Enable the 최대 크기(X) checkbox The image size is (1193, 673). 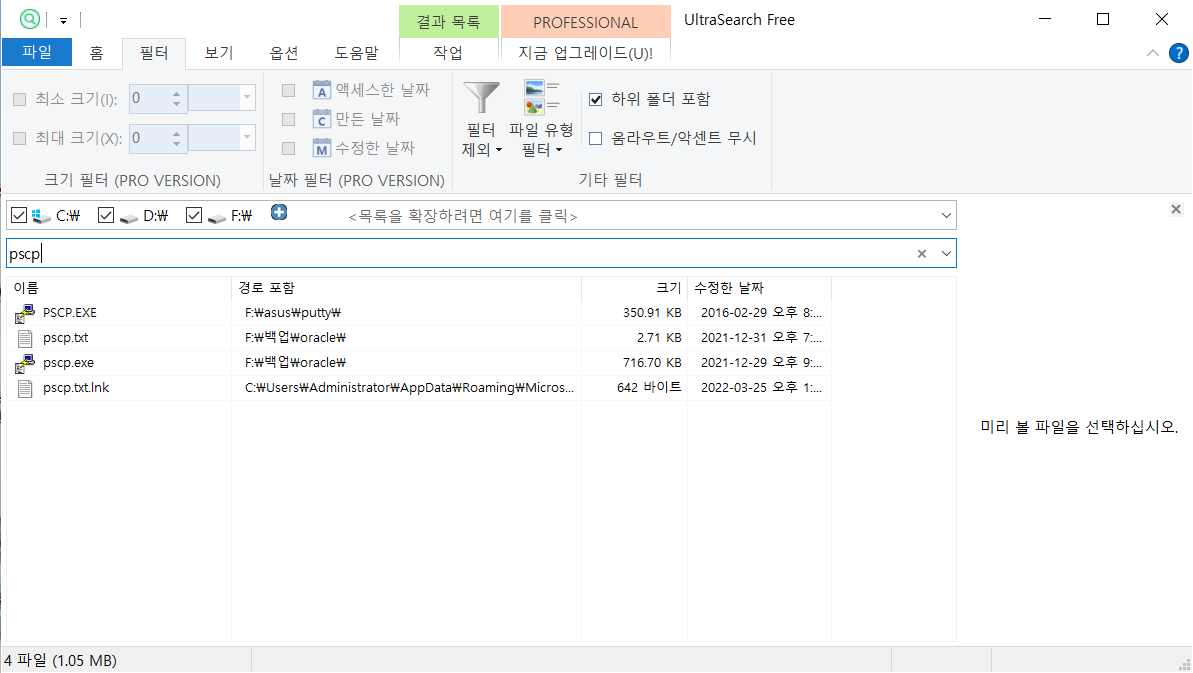click(x=20, y=138)
